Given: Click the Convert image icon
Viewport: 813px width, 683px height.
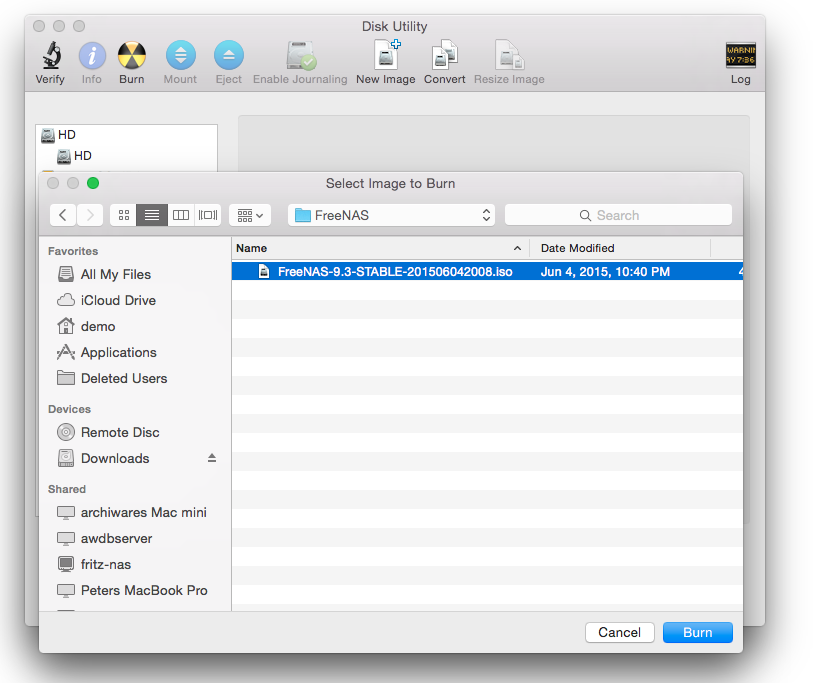Looking at the screenshot, I should click(445, 55).
